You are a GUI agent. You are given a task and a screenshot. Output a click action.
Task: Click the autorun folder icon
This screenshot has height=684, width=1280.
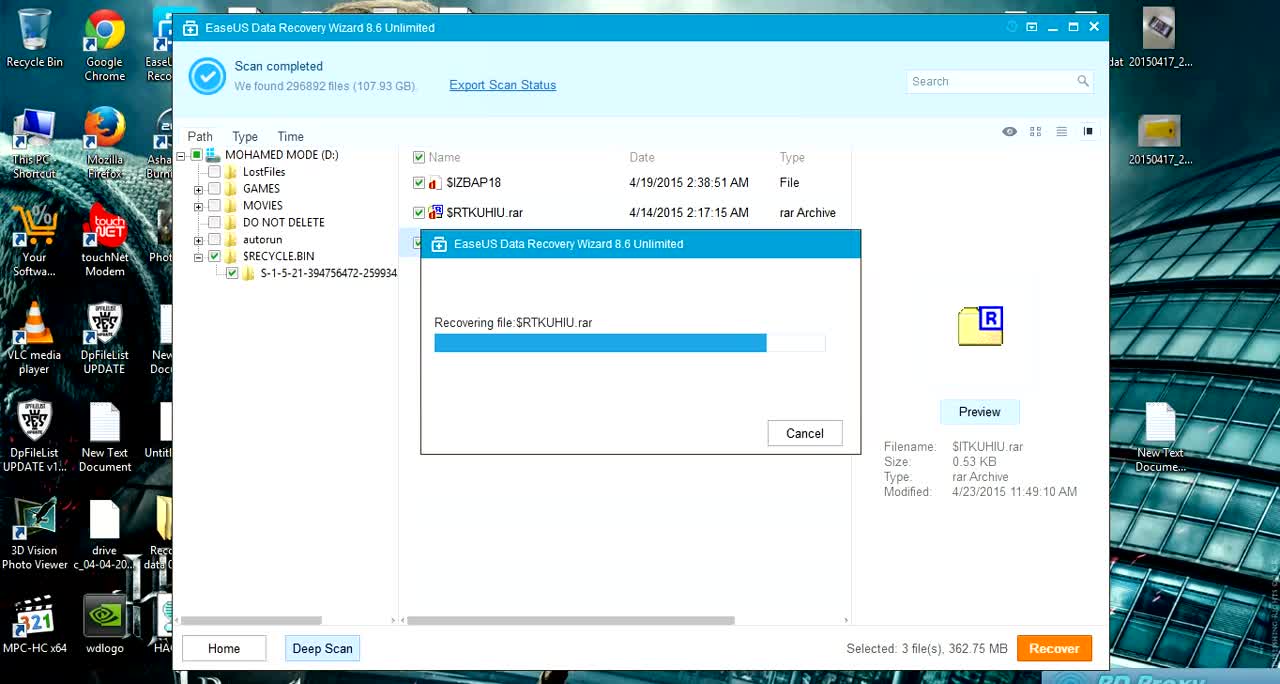(231, 240)
